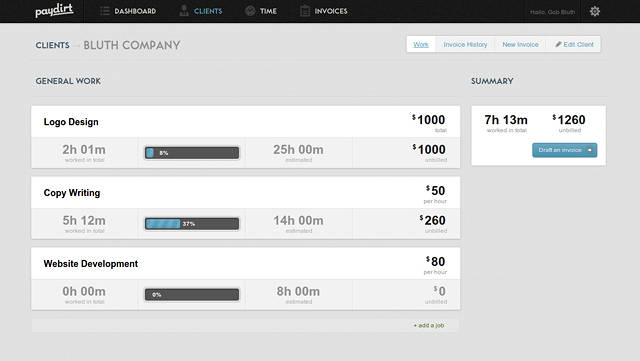Open the Website Development job

pyautogui.click(x=91, y=264)
